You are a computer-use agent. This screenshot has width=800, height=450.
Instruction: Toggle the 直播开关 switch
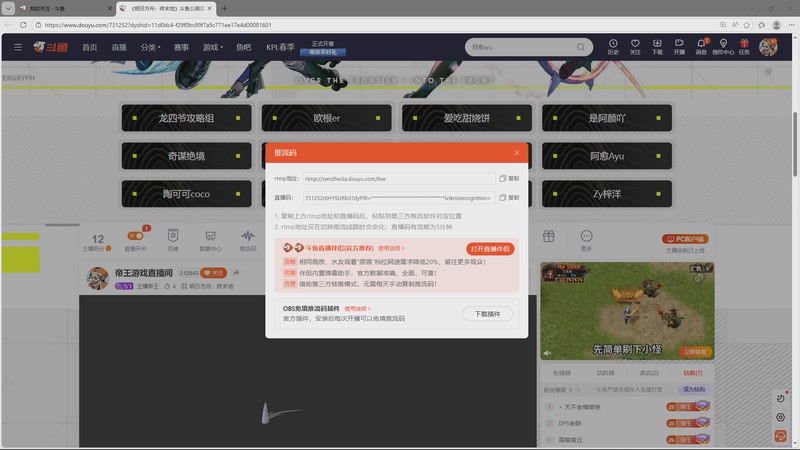click(x=135, y=236)
